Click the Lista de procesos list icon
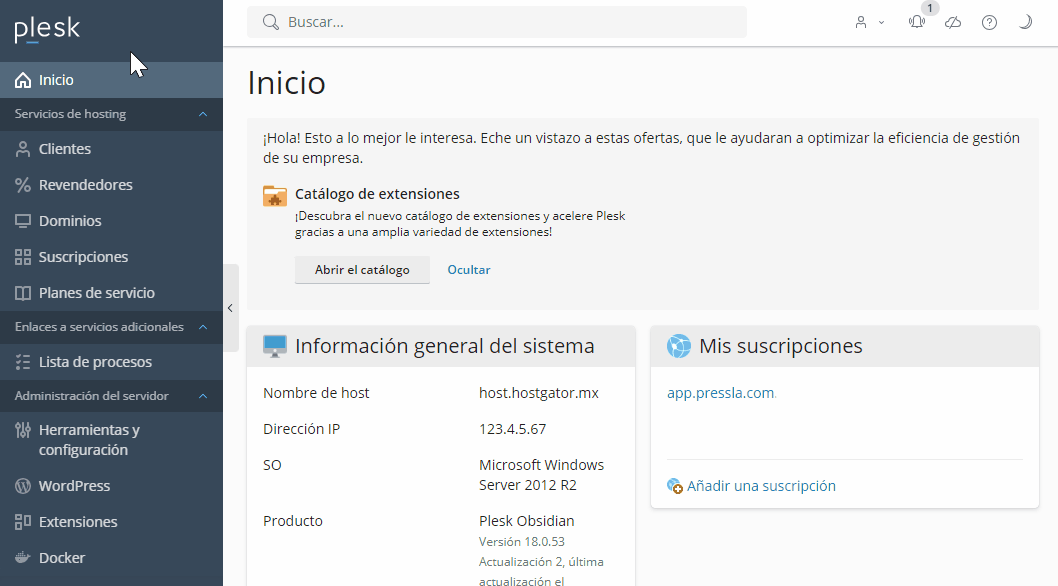 click(23, 362)
